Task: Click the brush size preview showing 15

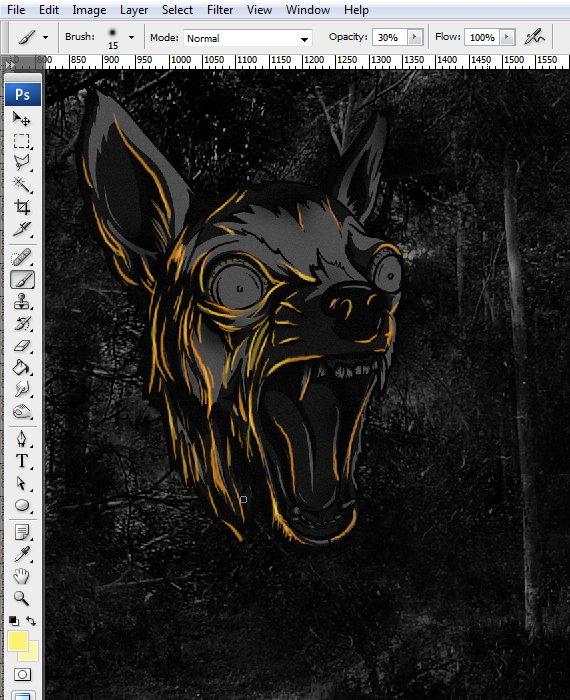Action: click(112, 38)
